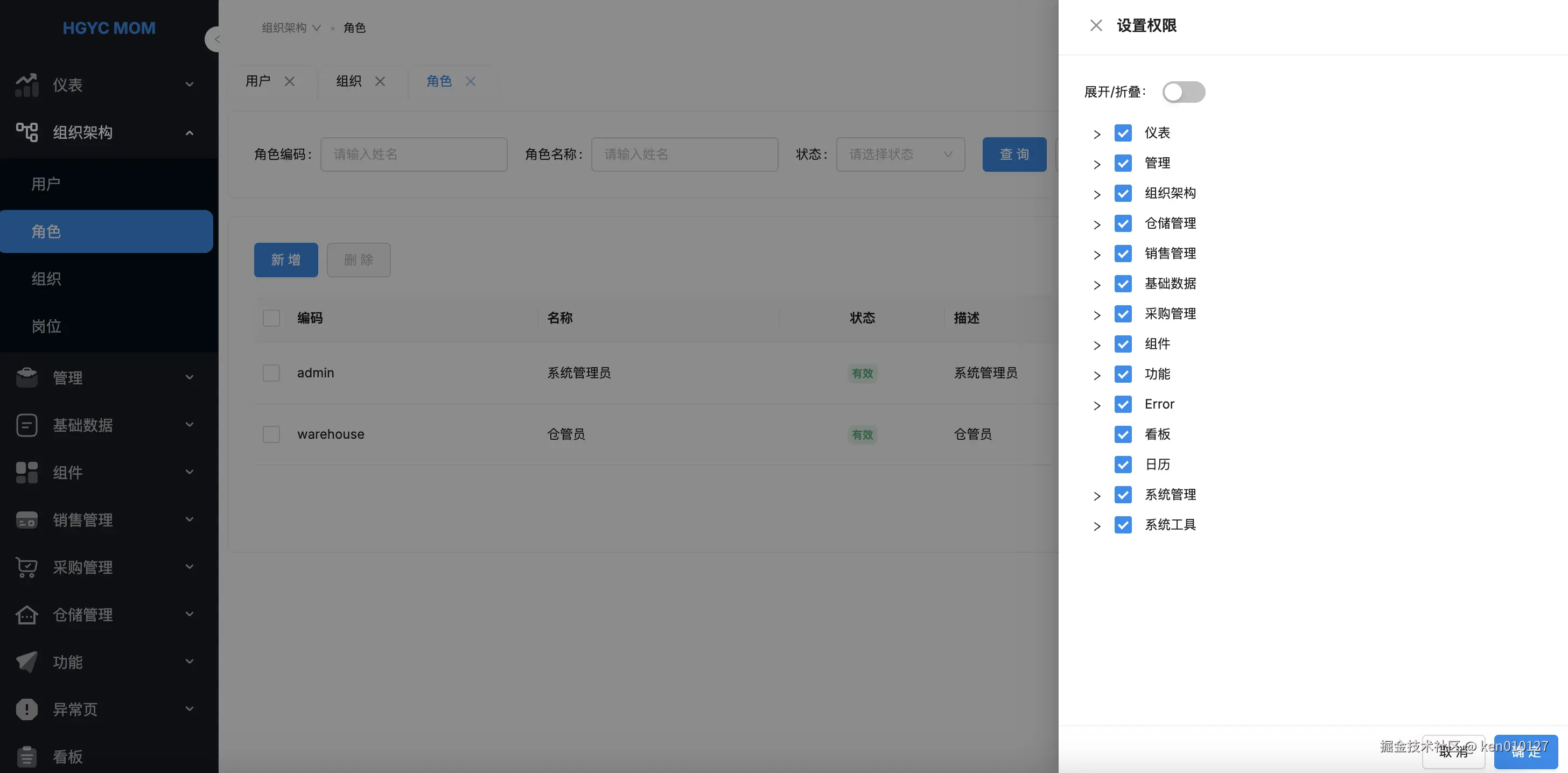The image size is (1568, 773).
Task: Click the 管理 briefcase icon in sidebar
Action: 27,377
